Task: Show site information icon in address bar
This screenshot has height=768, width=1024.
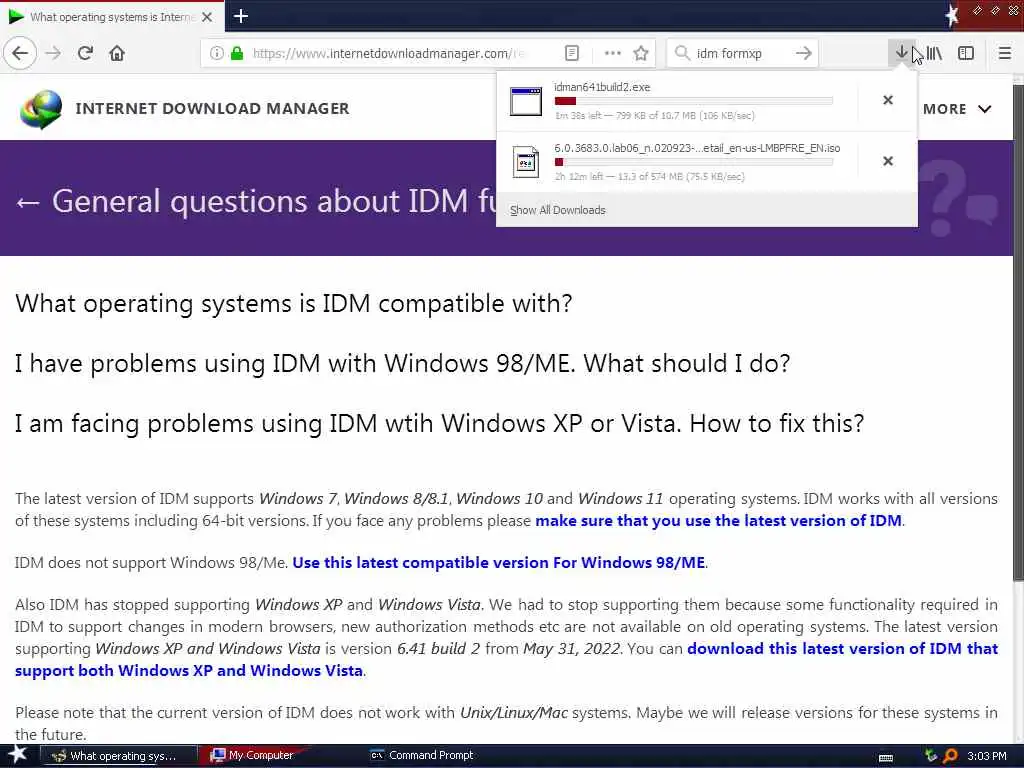Action: click(x=216, y=53)
